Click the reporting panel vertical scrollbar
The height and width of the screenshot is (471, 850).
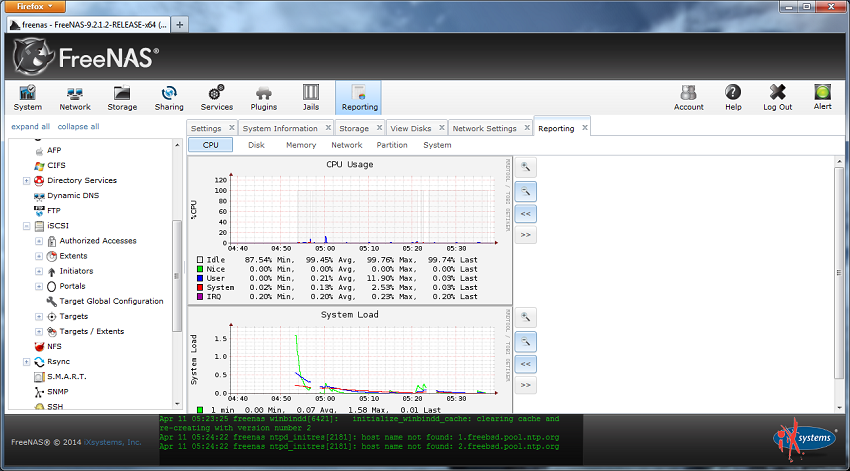click(x=839, y=273)
